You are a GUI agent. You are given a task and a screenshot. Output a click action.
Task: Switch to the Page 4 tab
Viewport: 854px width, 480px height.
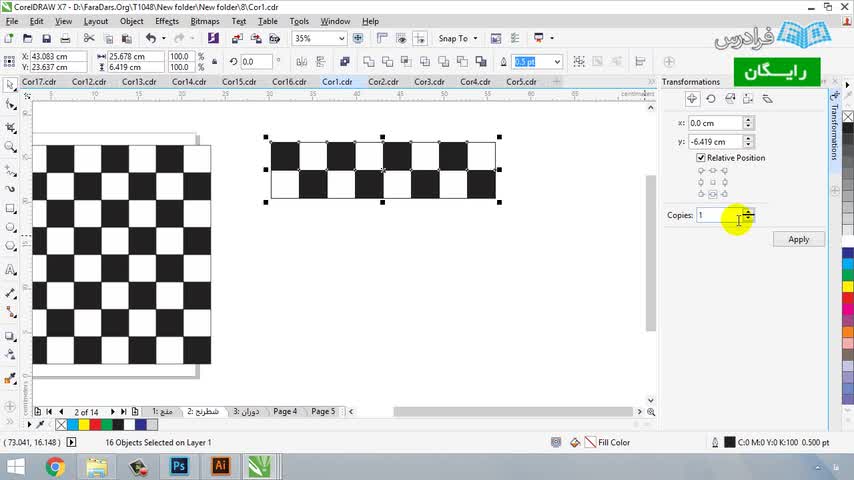(285, 411)
